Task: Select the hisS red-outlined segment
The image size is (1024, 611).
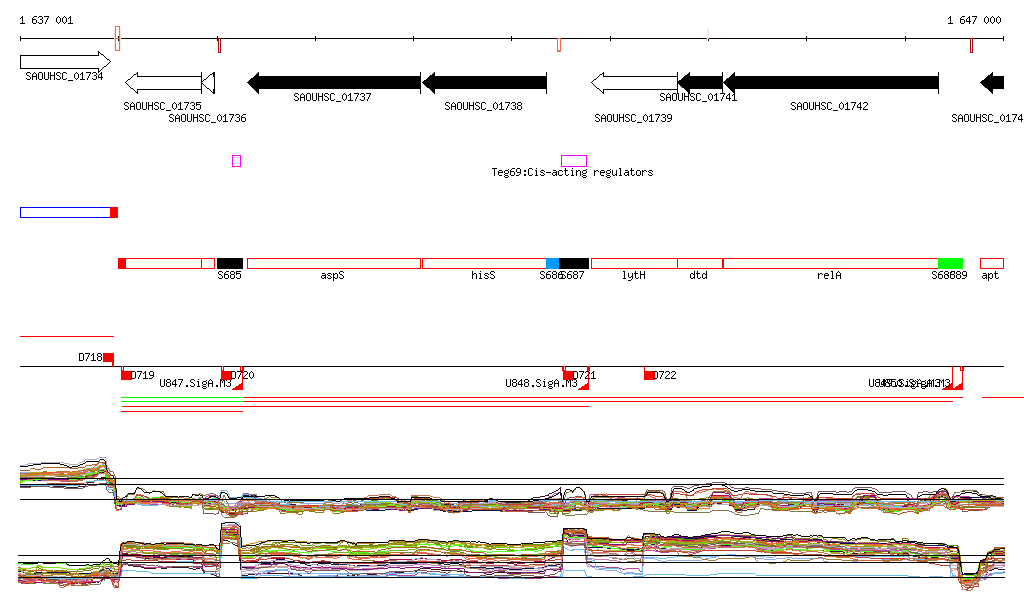Action: tap(484, 263)
